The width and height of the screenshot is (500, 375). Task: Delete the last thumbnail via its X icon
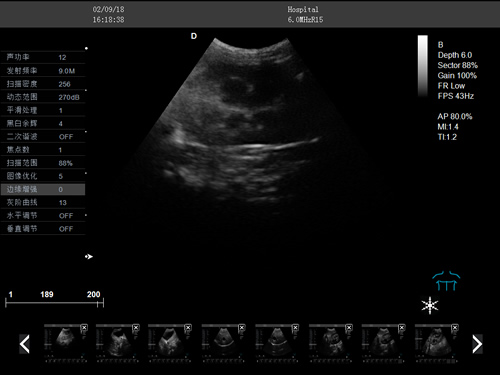click(455, 328)
